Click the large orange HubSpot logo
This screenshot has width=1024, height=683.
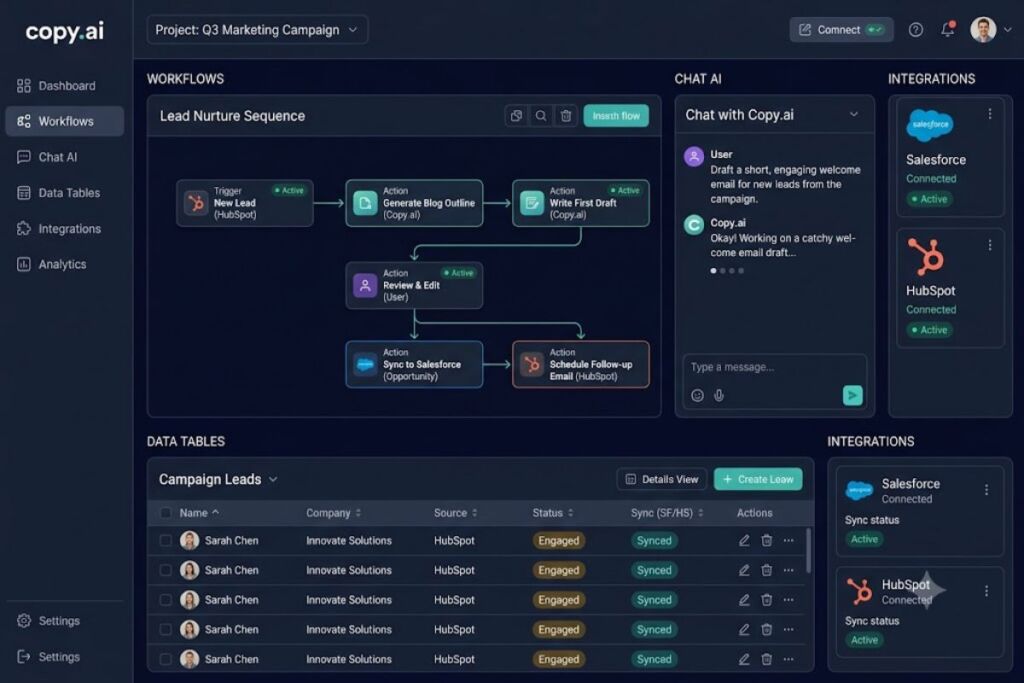point(926,256)
